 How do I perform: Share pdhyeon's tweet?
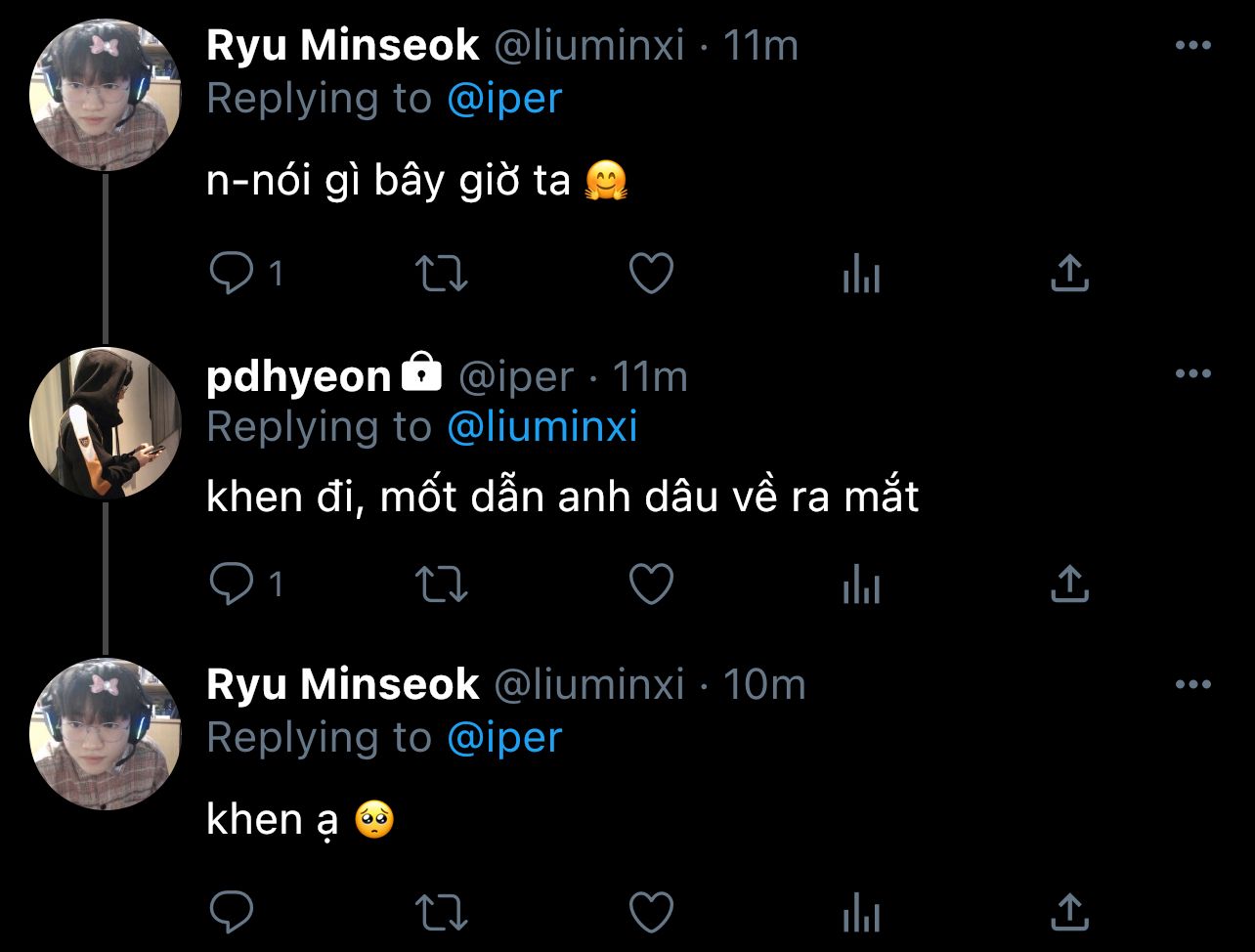1069,584
